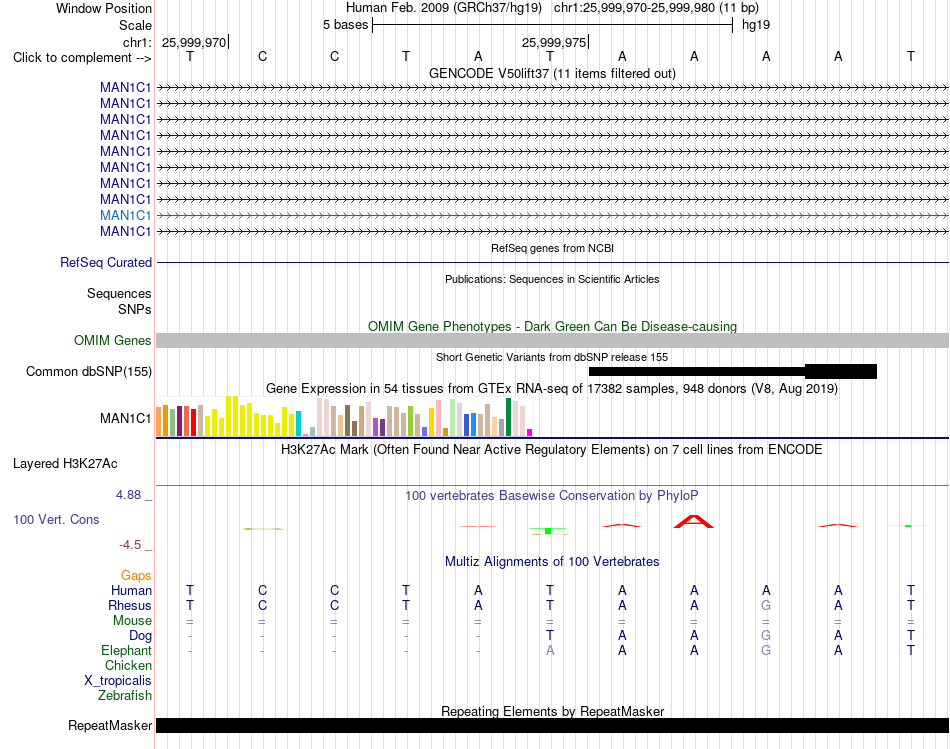Select the 25,999,970 position marker
This screenshot has width=950, height=749.
coord(194,42)
